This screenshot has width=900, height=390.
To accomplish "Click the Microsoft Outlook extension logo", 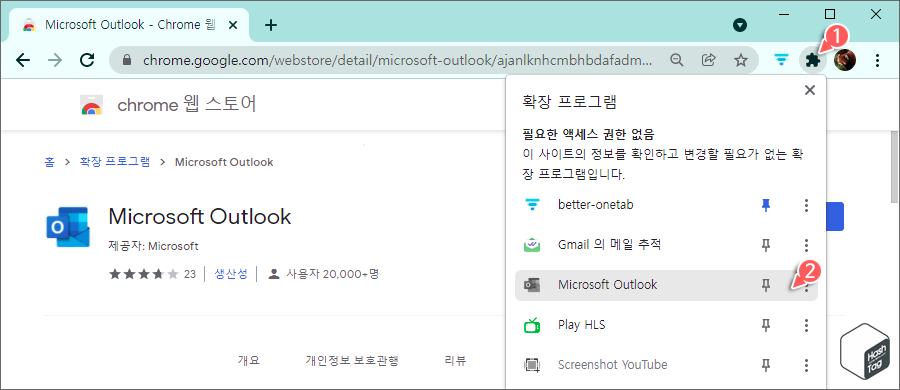I will click(68, 227).
